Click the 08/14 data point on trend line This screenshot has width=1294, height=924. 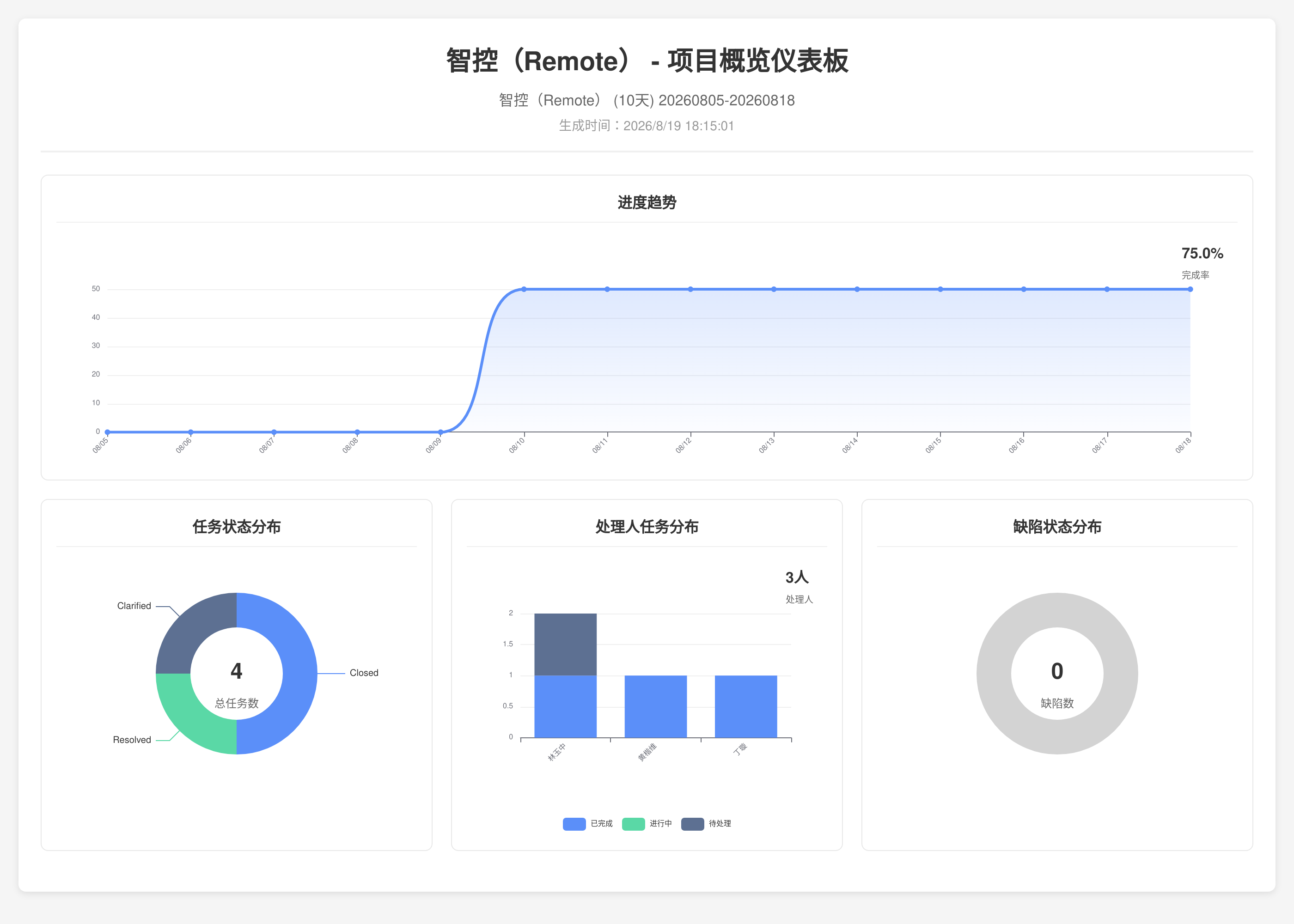857,289
